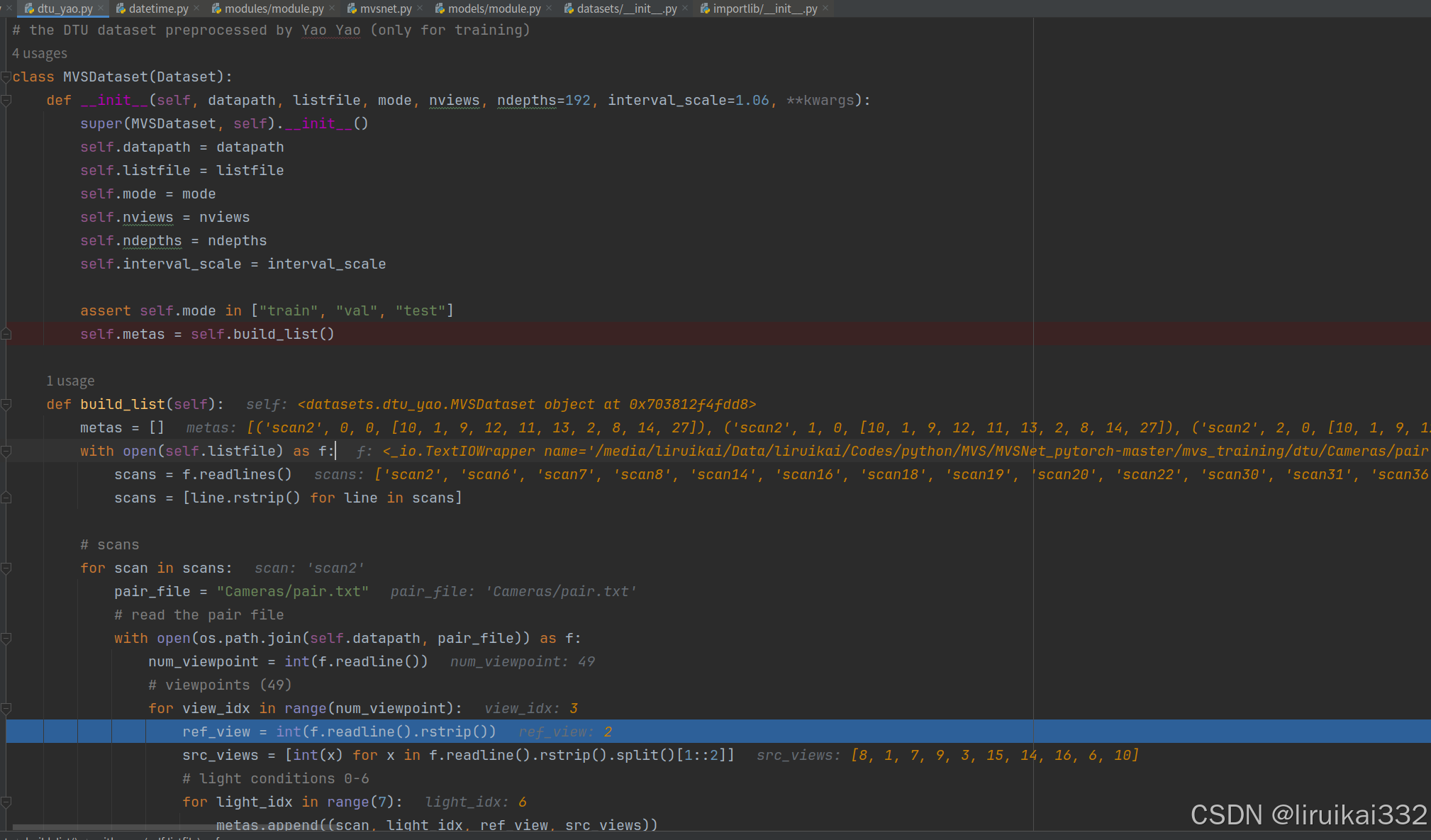The height and width of the screenshot is (840, 1431).
Task: Close the datetime.py tab
Action: pyautogui.click(x=196, y=9)
